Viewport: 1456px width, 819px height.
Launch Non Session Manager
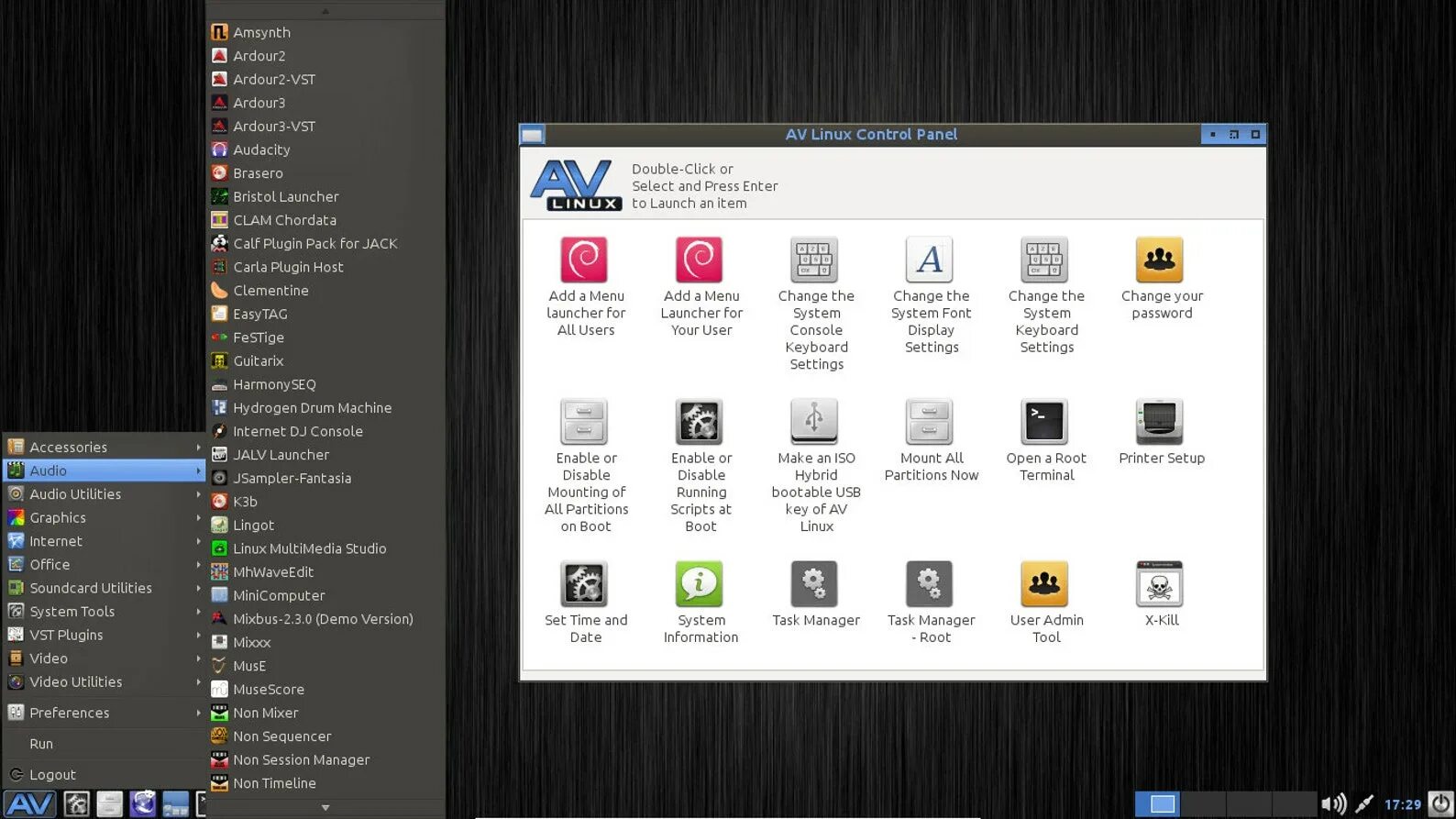(x=325, y=759)
